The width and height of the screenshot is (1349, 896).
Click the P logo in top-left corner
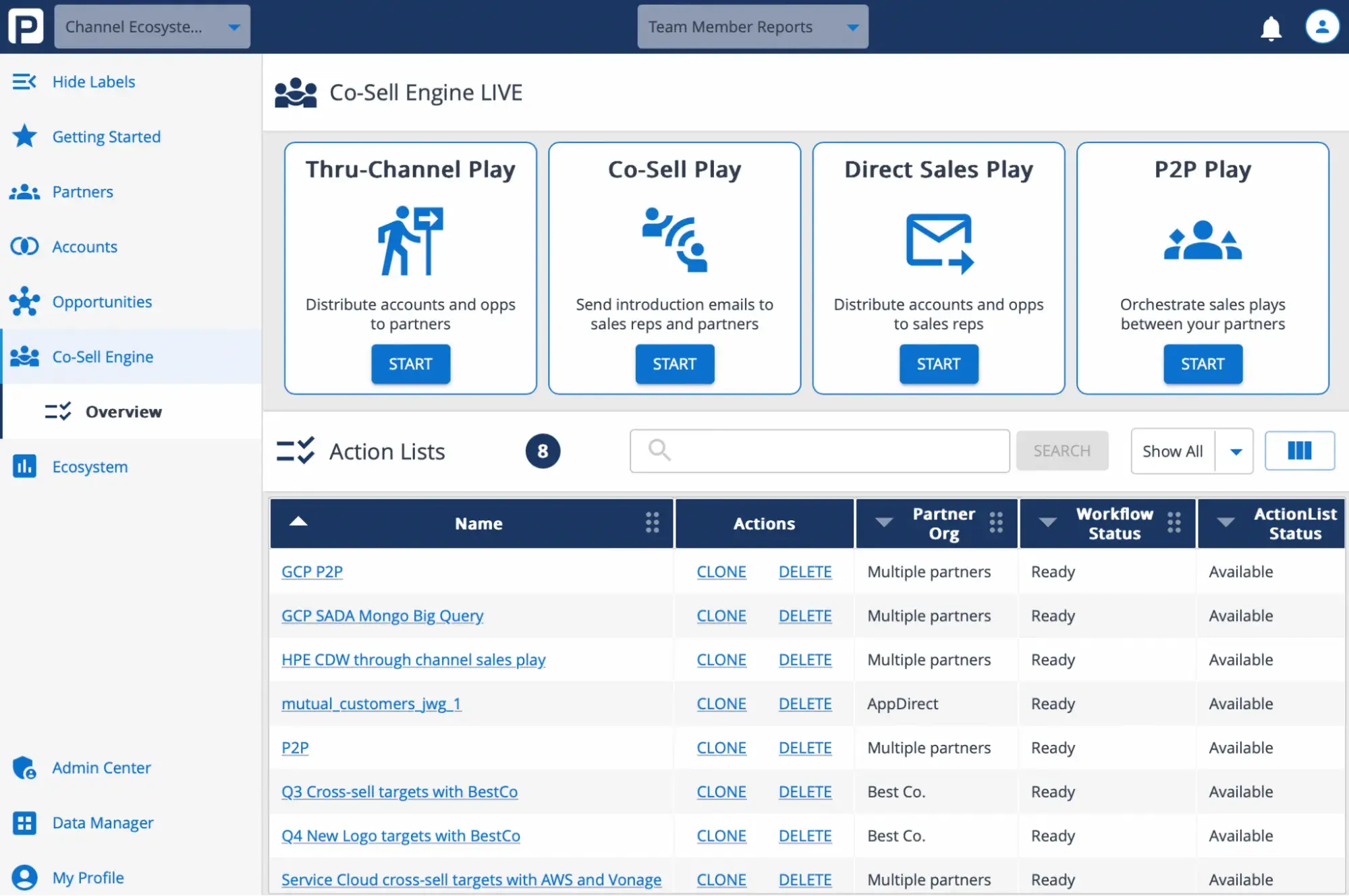[26, 27]
